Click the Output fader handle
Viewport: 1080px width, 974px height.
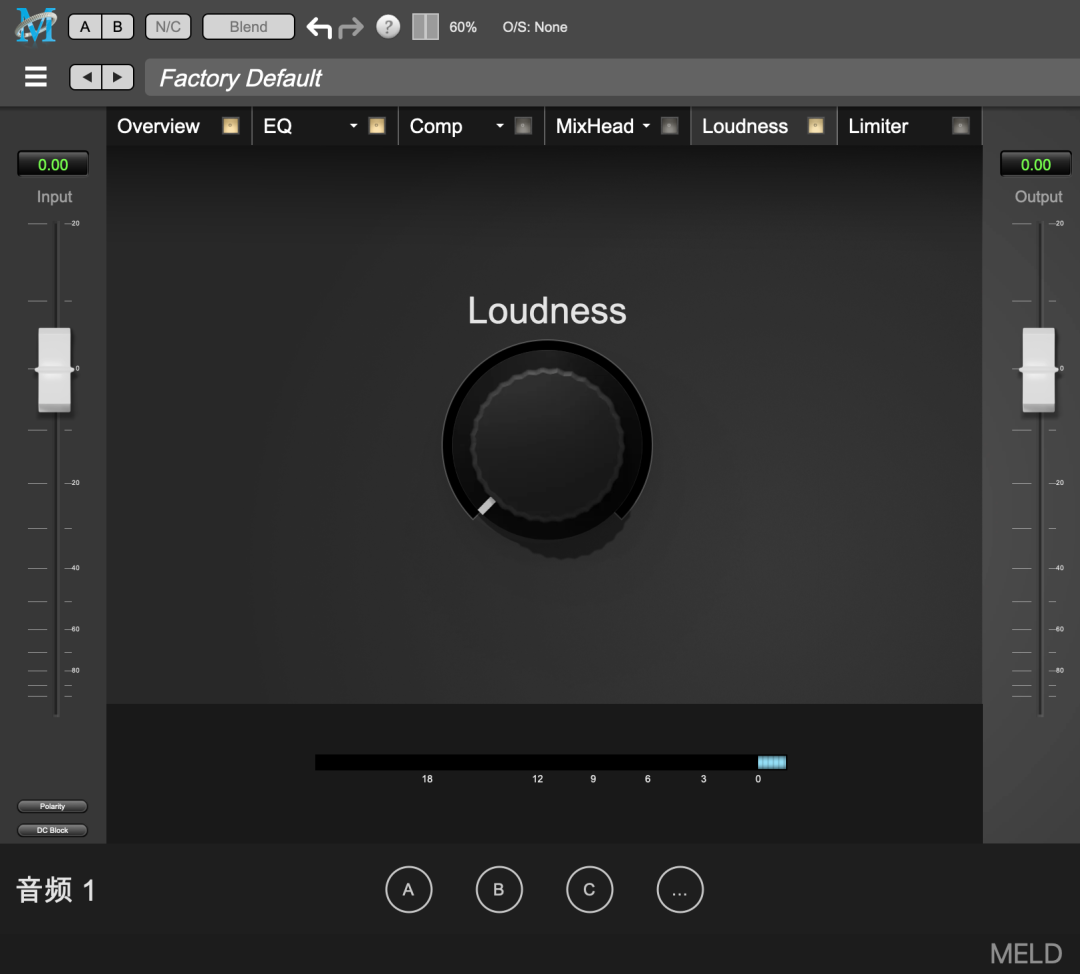1038,370
